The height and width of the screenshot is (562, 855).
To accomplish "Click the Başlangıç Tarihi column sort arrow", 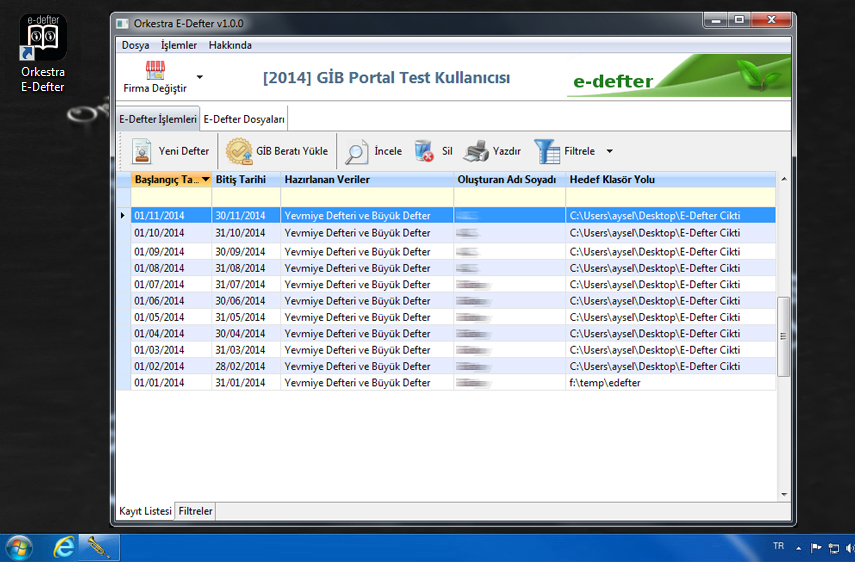I will [x=206, y=179].
